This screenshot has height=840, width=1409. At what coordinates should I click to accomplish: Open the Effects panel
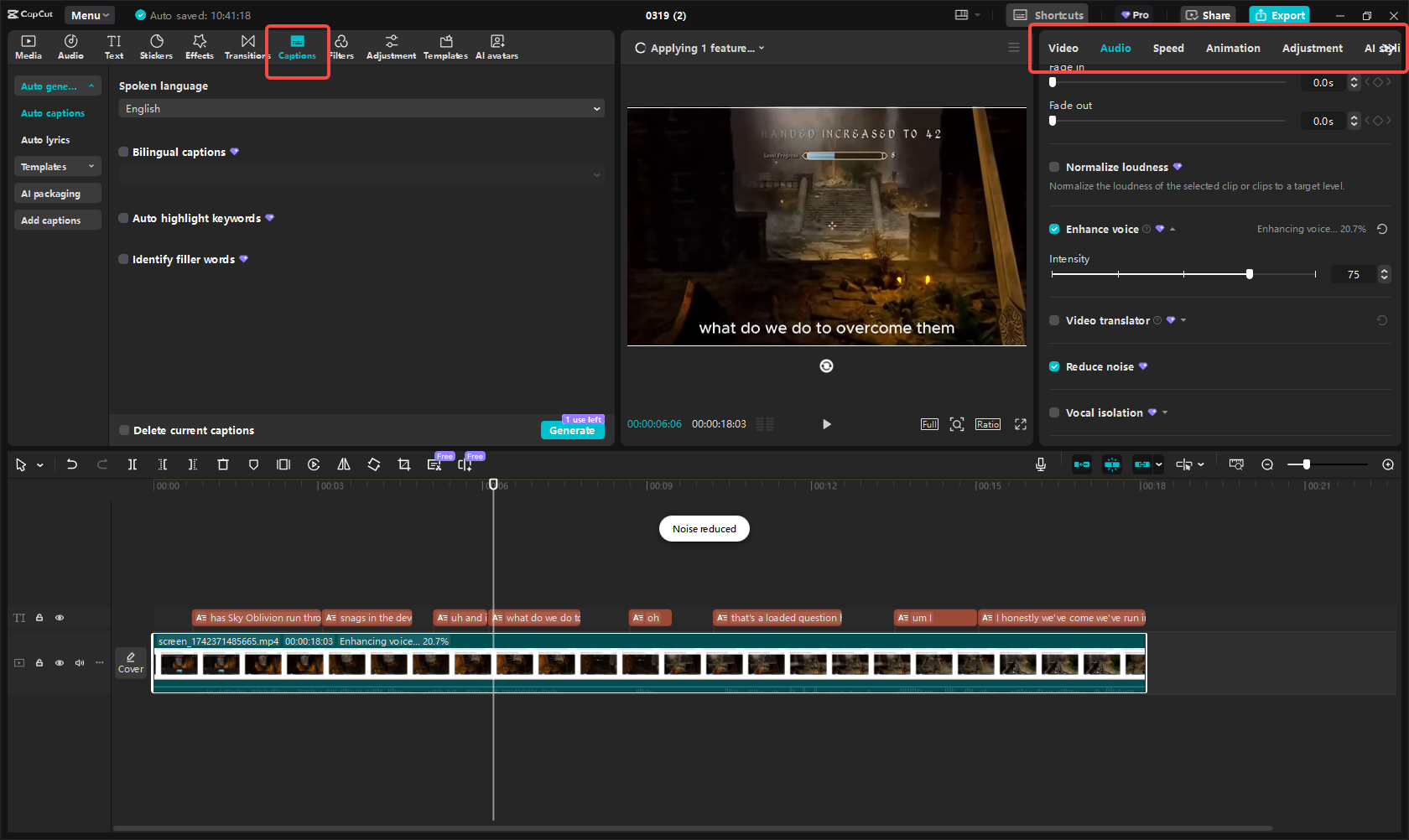click(x=200, y=47)
